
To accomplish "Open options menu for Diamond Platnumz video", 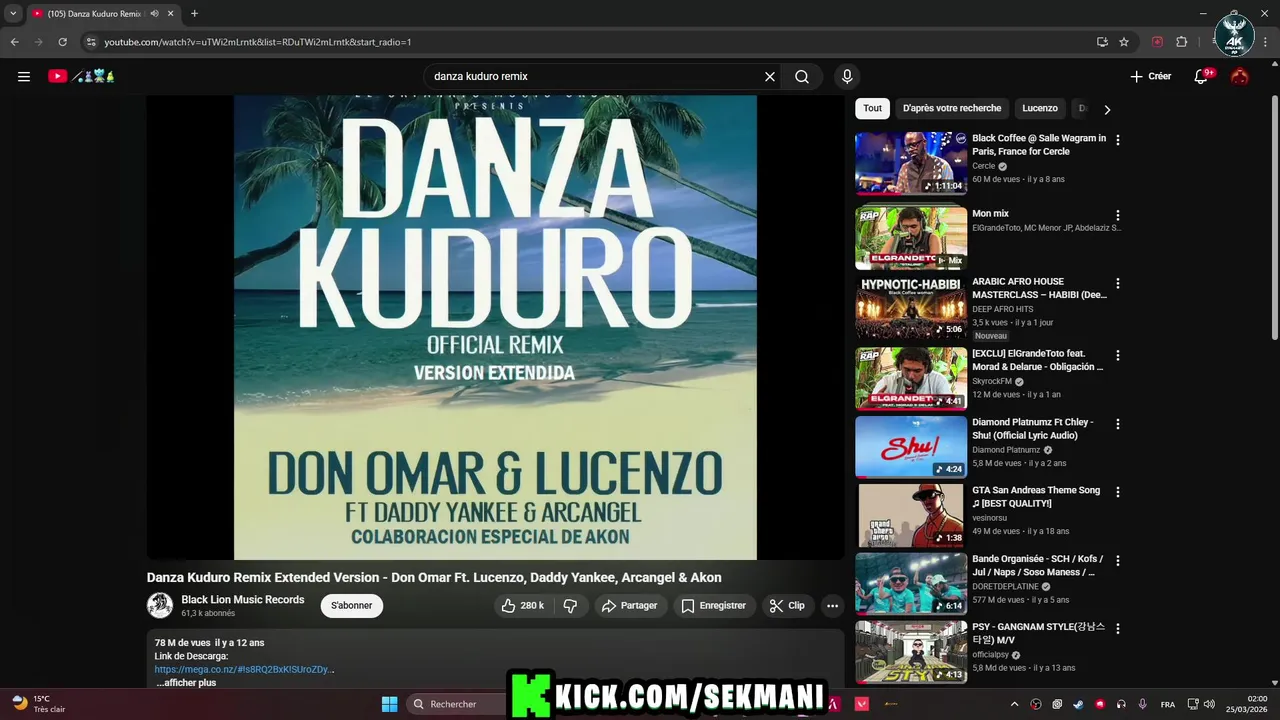I will [1118, 424].
